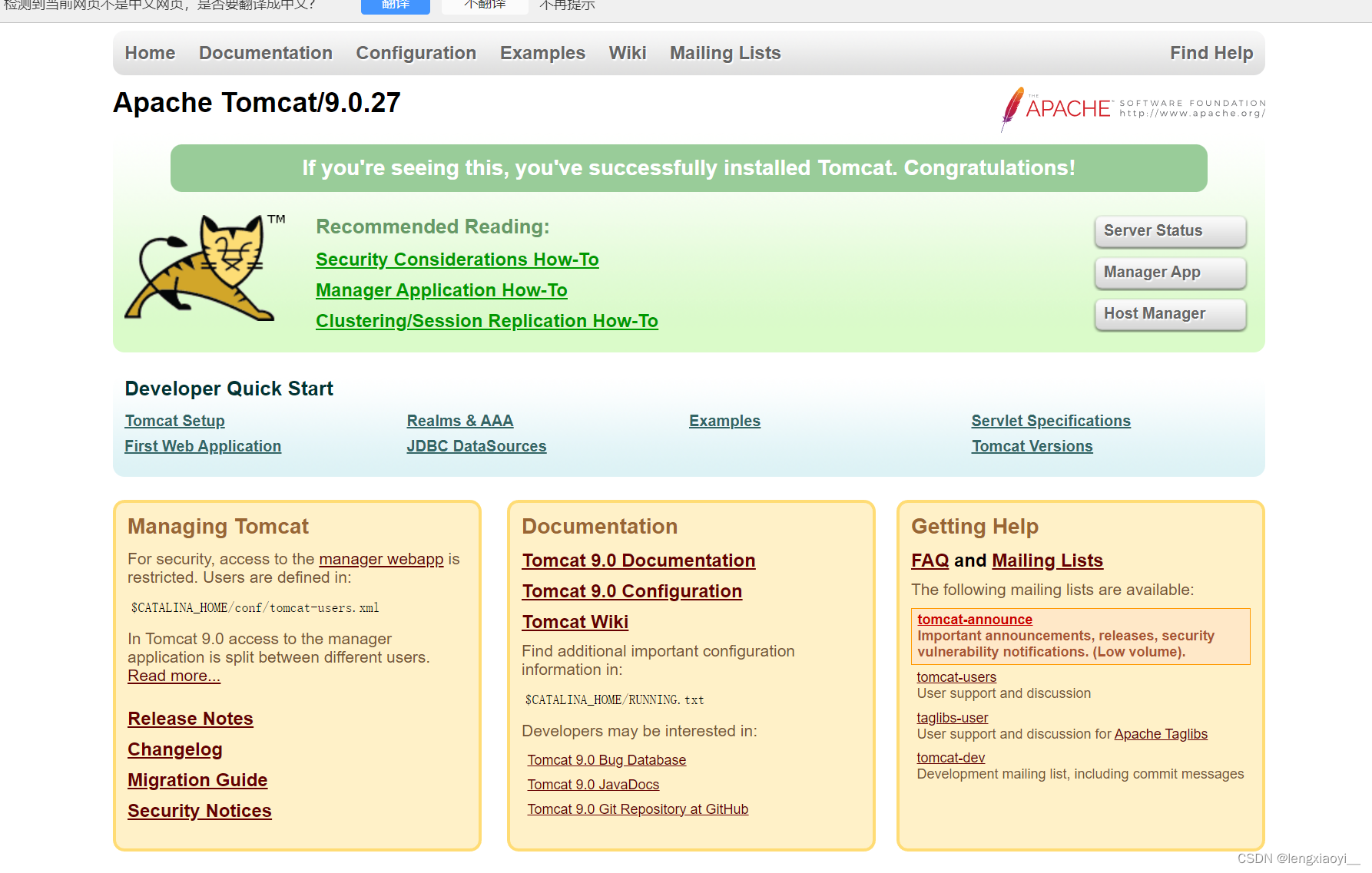Image resolution: width=1372 pixels, height=873 pixels.
Task: Open Tomcat 9.0 Bug Database link
Action: [x=607, y=760]
